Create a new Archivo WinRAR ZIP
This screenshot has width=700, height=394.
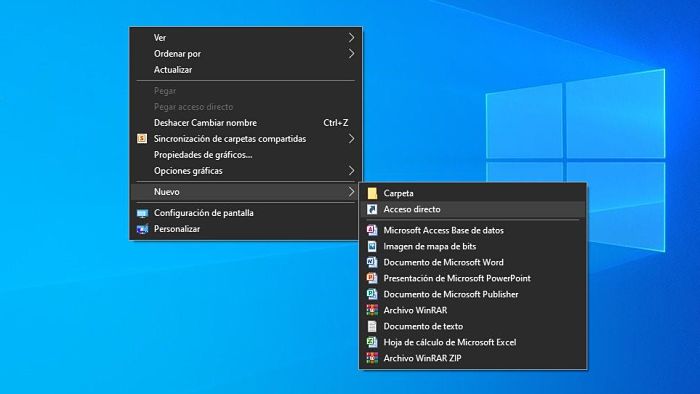pyautogui.click(x=473, y=358)
